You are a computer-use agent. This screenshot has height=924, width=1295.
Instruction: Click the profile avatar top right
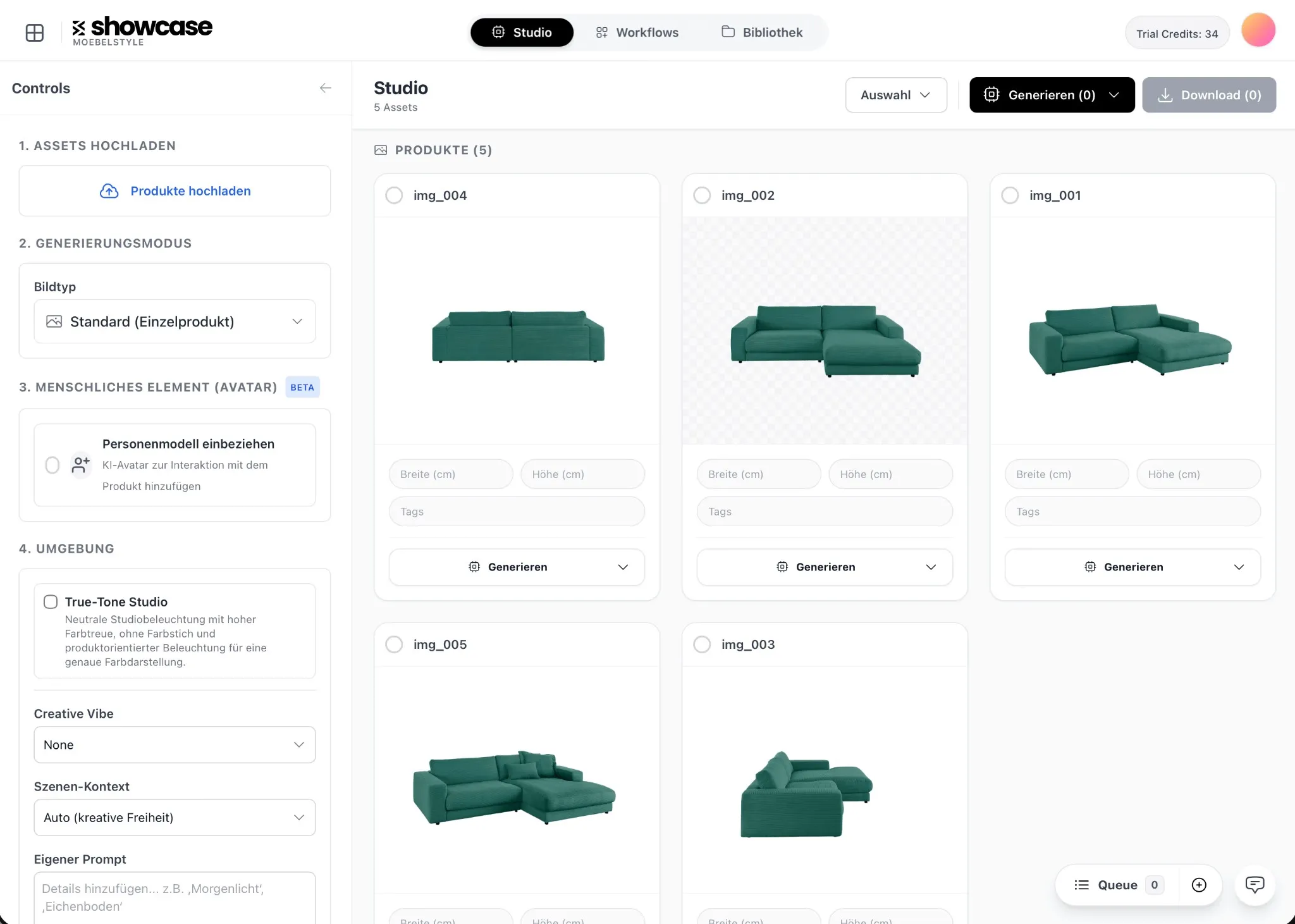point(1258,30)
